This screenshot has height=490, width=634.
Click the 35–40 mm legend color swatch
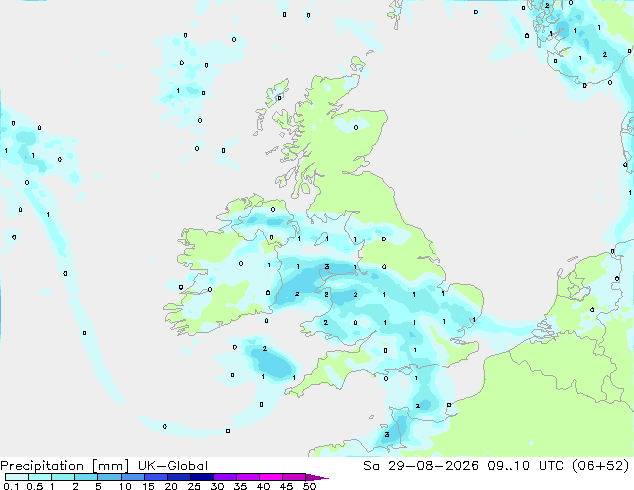pyautogui.click(x=248, y=477)
